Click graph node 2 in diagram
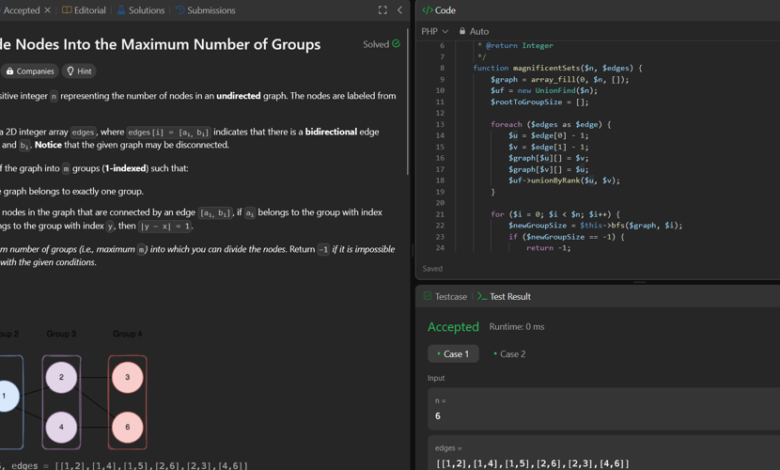780x470 pixels. 61,377
